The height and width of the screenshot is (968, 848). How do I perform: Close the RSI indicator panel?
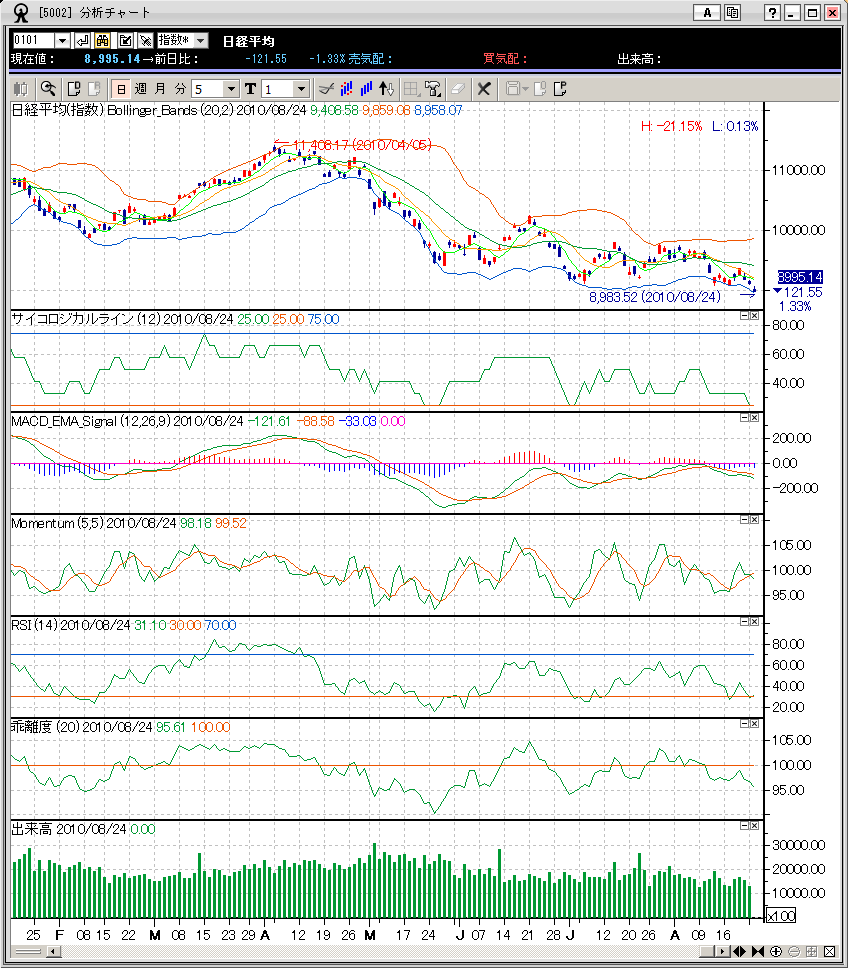tap(755, 621)
